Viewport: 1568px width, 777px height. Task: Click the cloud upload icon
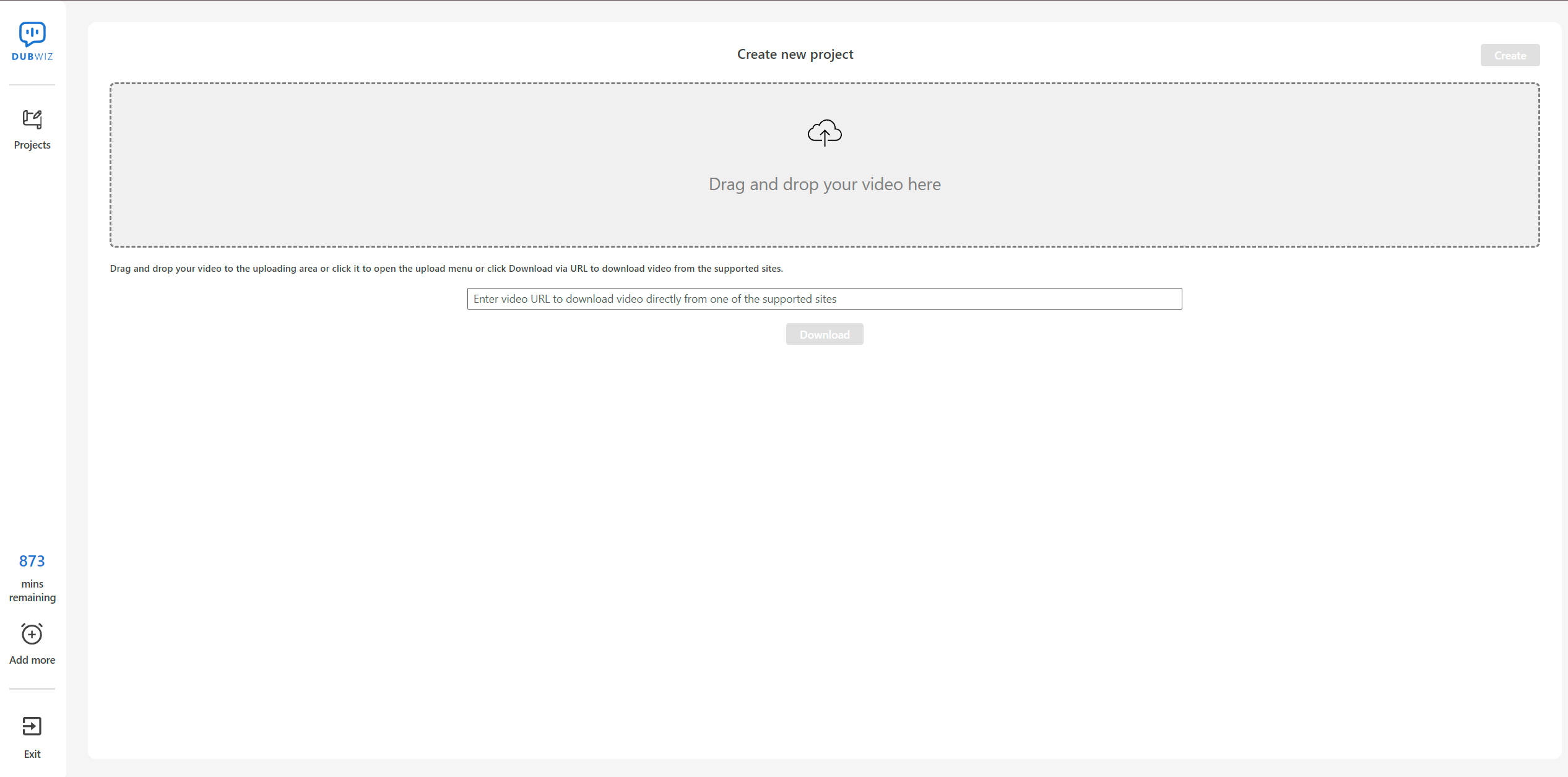point(824,132)
